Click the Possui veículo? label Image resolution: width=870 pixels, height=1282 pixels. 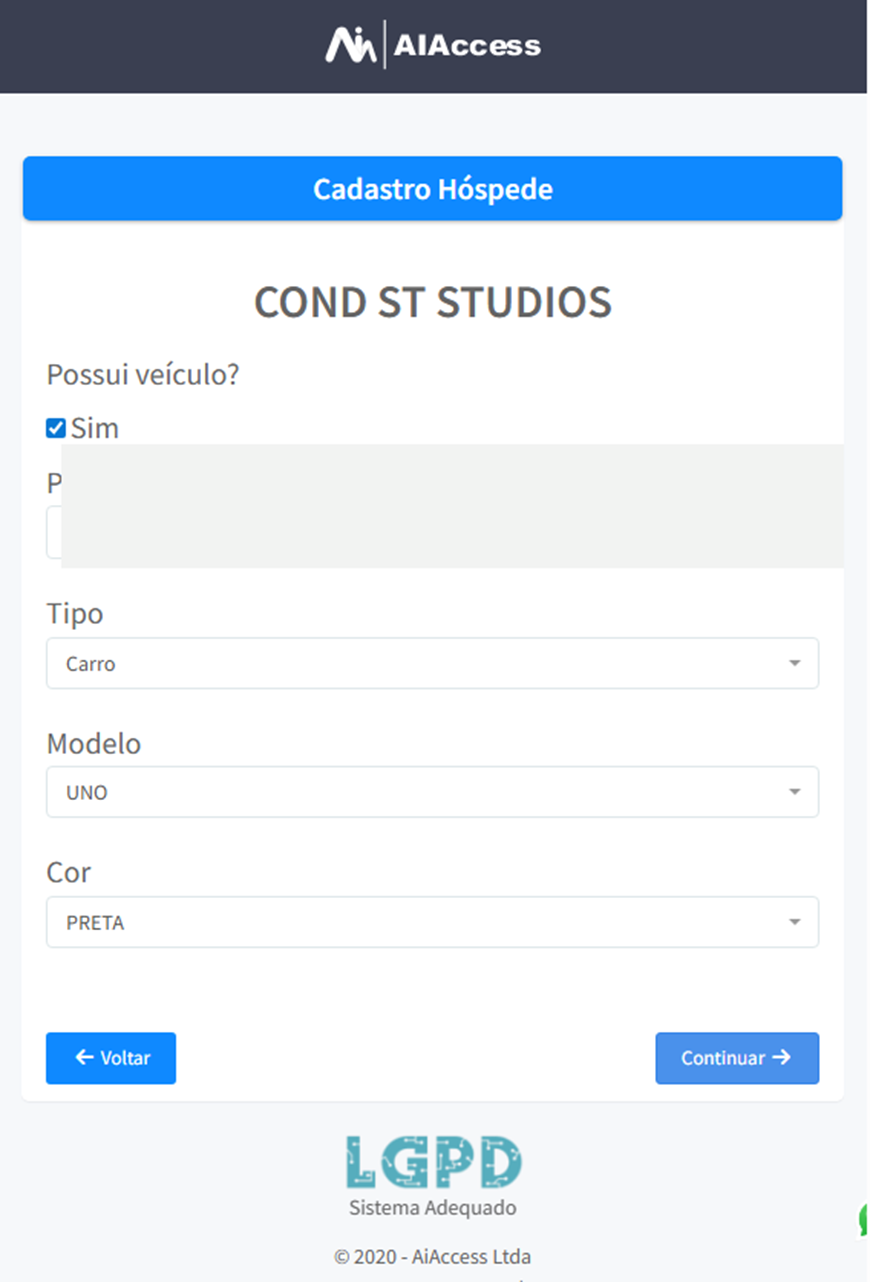pyautogui.click(x=143, y=376)
